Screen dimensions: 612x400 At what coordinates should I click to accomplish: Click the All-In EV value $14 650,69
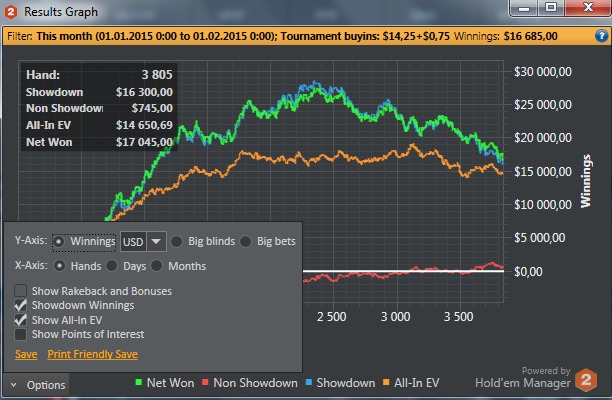coord(144,125)
